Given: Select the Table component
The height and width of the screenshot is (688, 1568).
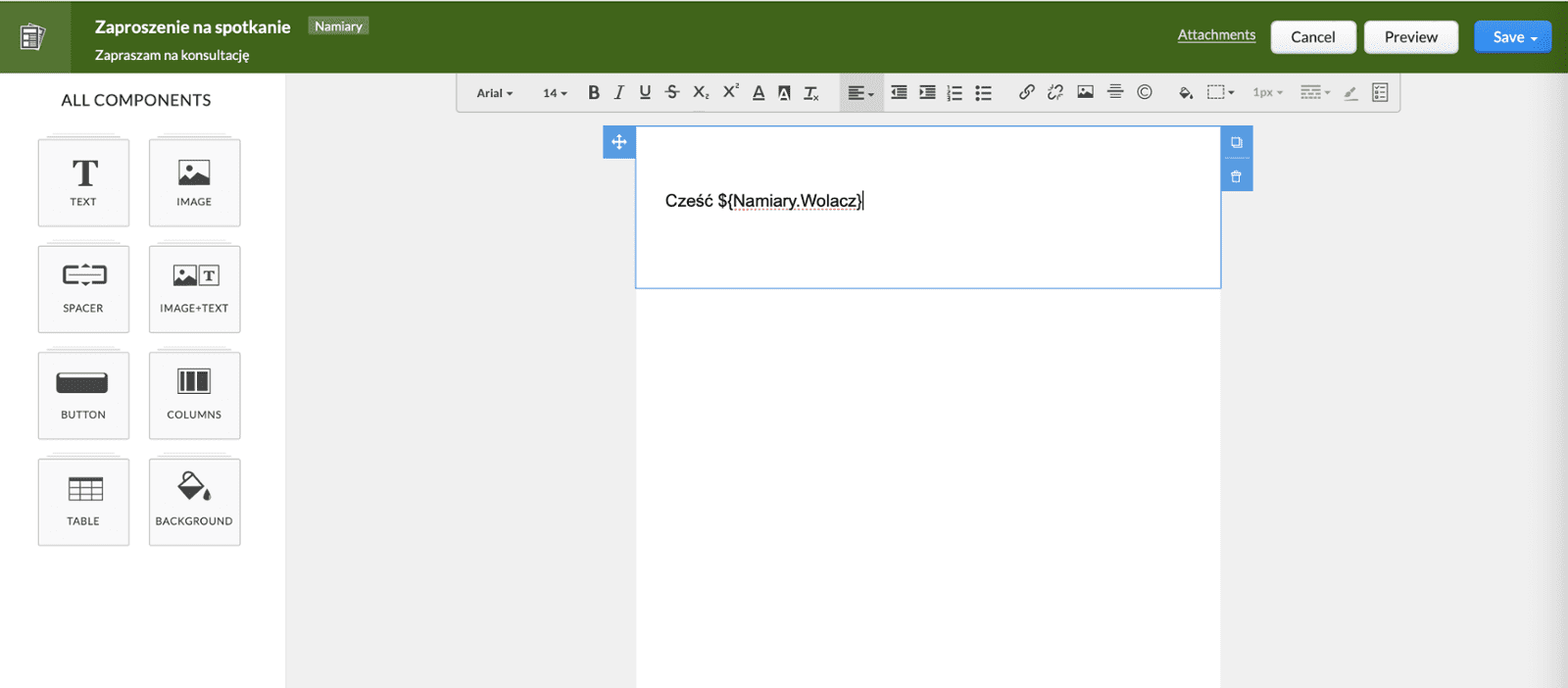Looking at the screenshot, I should 83,501.
